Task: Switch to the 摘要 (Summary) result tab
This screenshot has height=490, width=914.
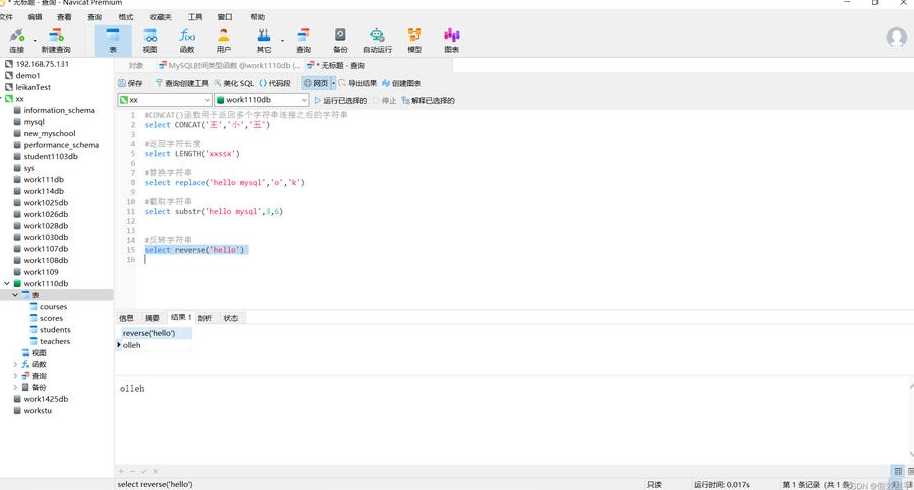Action: (x=152, y=318)
